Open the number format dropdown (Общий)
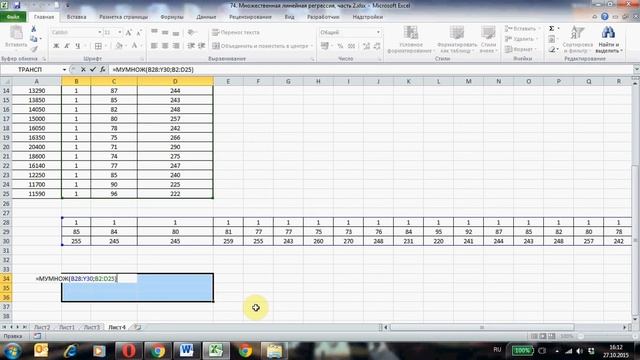The width and height of the screenshot is (640, 360). click(x=378, y=32)
